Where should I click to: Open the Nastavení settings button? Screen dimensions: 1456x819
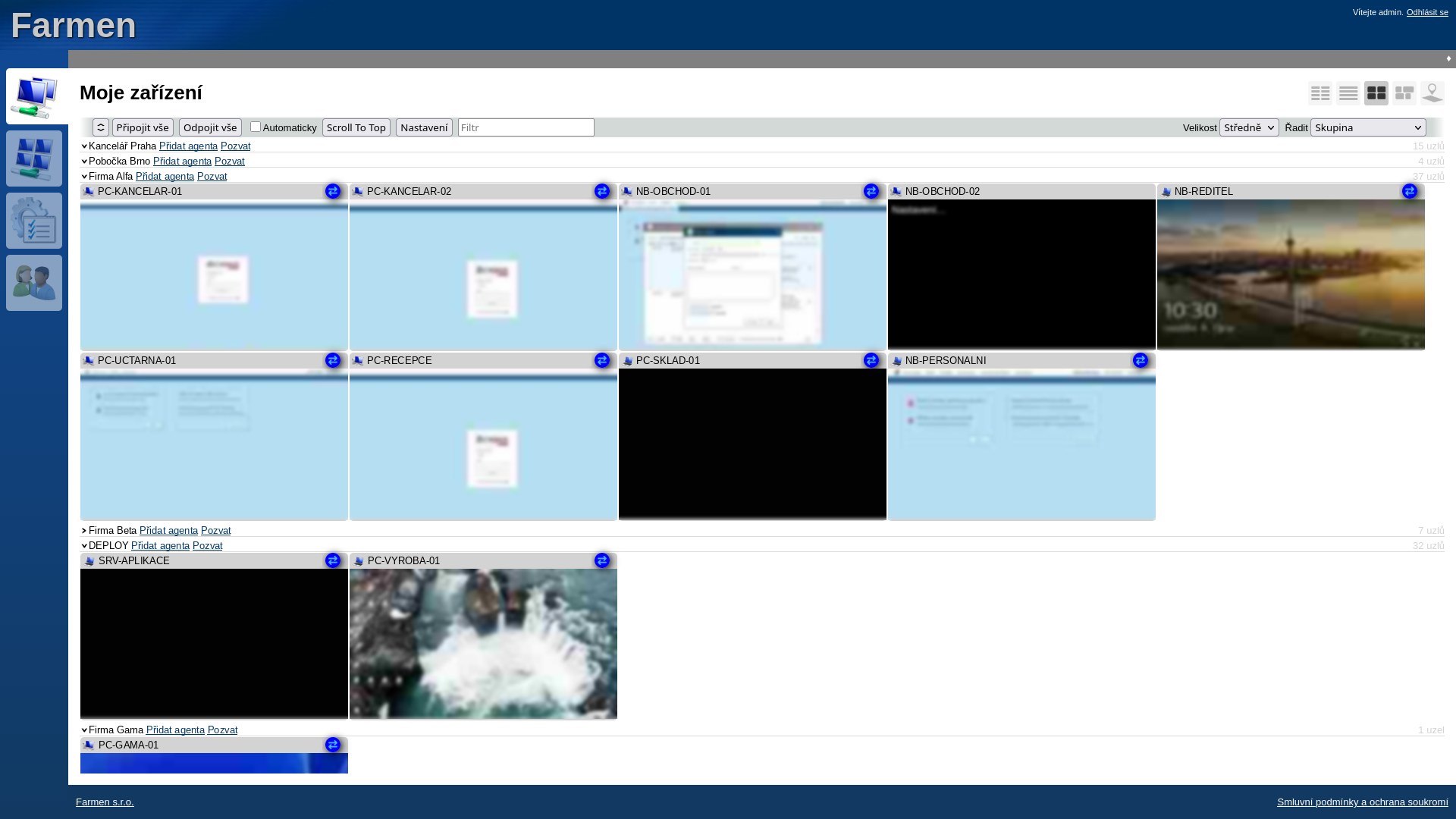pos(424,127)
